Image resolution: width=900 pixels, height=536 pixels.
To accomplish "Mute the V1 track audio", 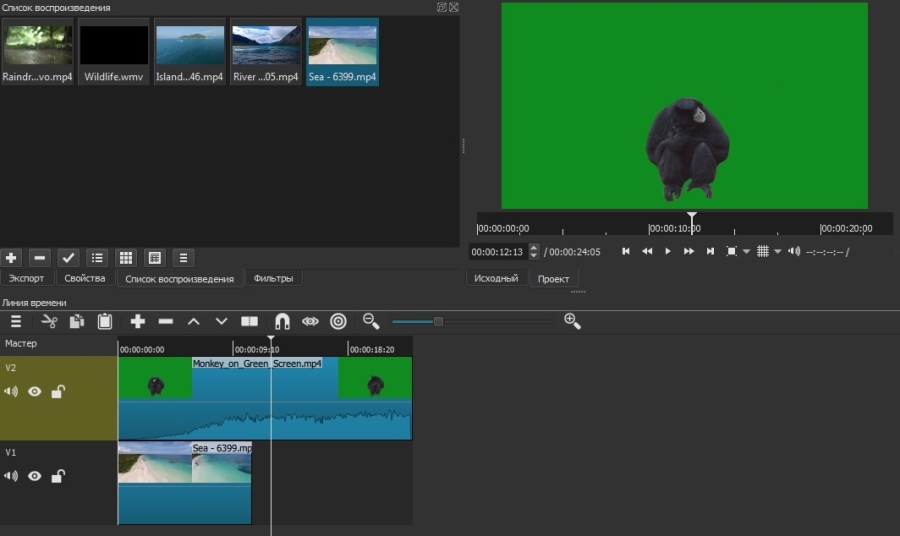I will click(x=11, y=476).
